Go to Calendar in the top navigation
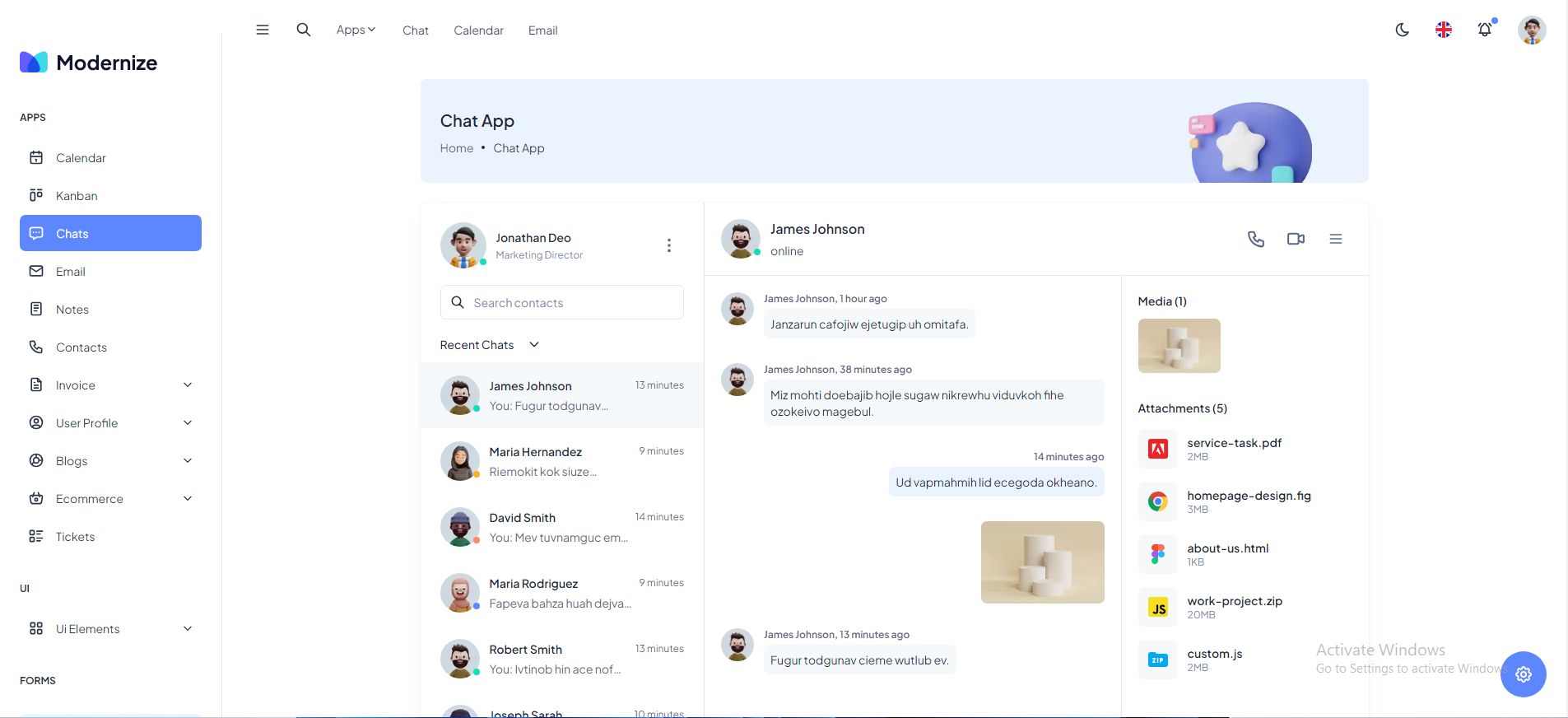The image size is (1568, 718). pyautogui.click(x=478, y=30)
